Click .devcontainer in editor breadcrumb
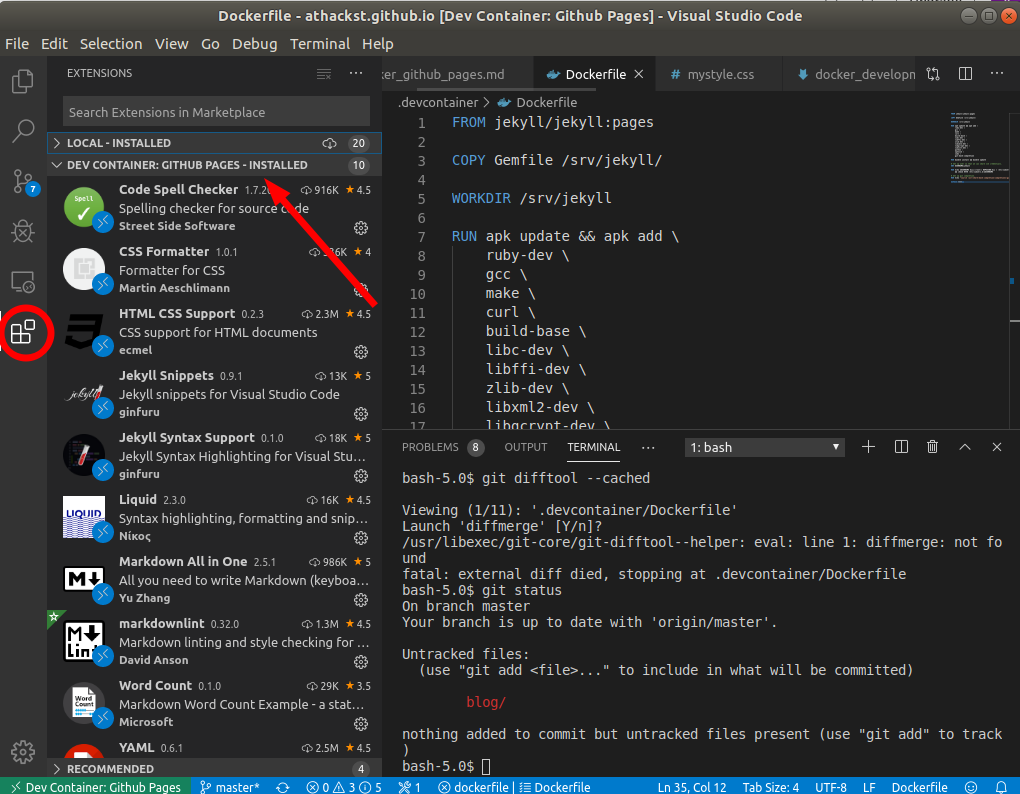This screenshot has height=794, width=1020. pyautogui.click(x=438, y=102)
